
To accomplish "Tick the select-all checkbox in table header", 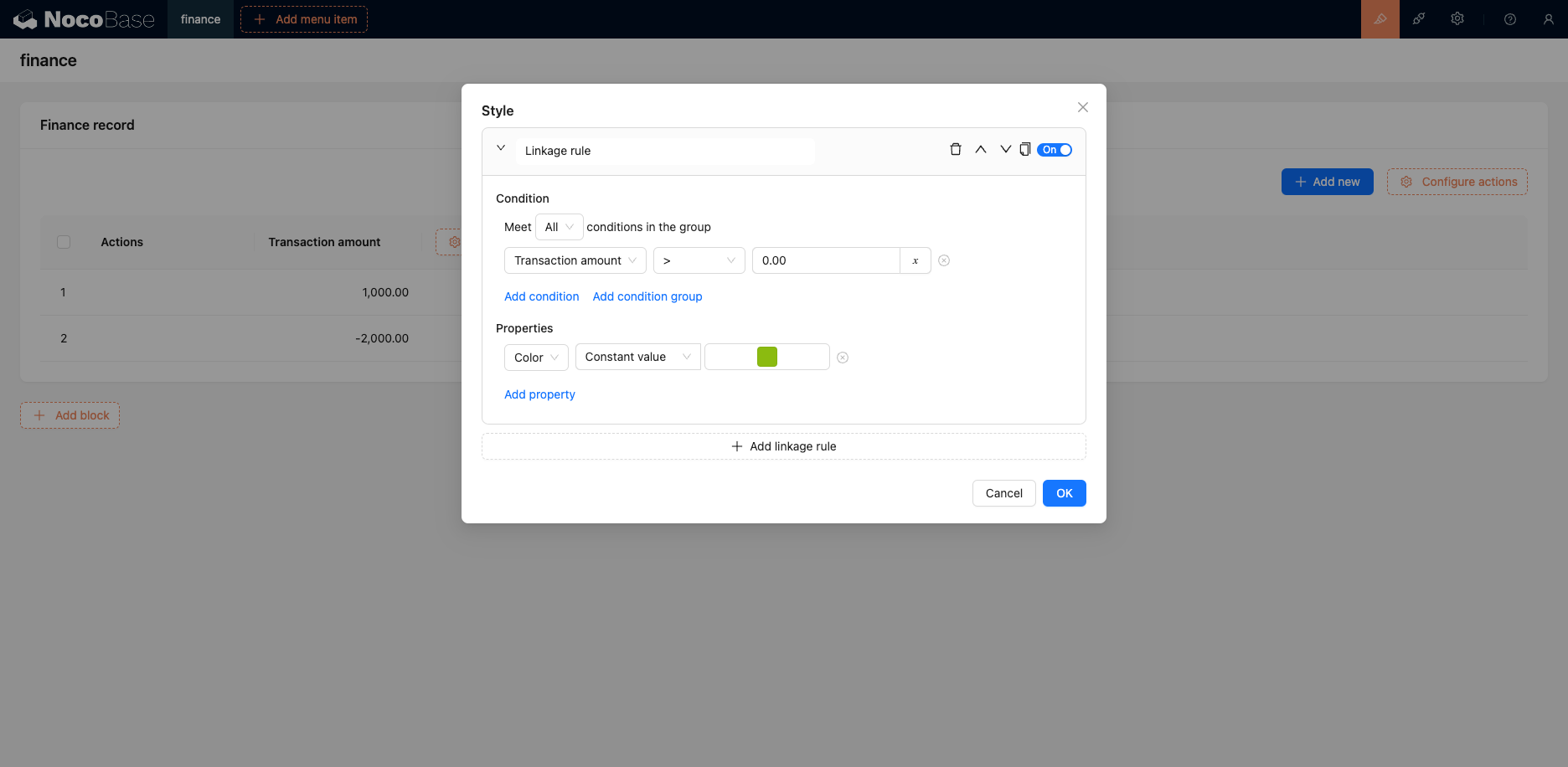I will tap(64, 242).
